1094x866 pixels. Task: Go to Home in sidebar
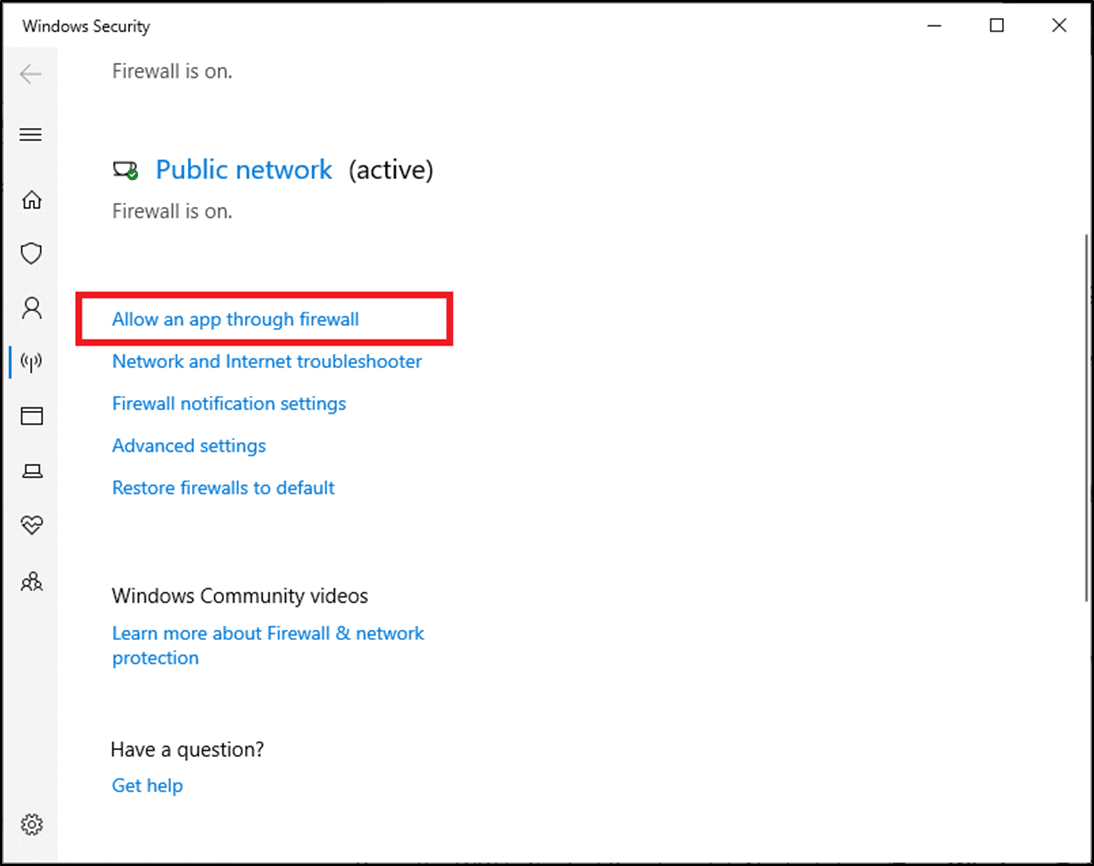[x=32, y=200]
